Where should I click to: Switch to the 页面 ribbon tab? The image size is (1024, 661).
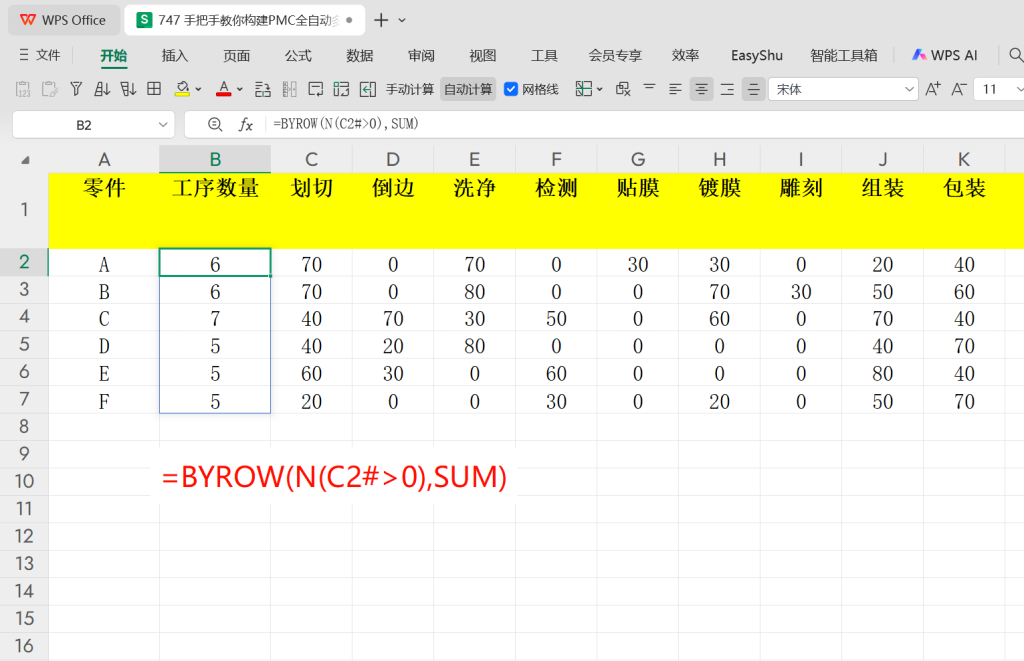pyautogui.click(x=236, y=56)
